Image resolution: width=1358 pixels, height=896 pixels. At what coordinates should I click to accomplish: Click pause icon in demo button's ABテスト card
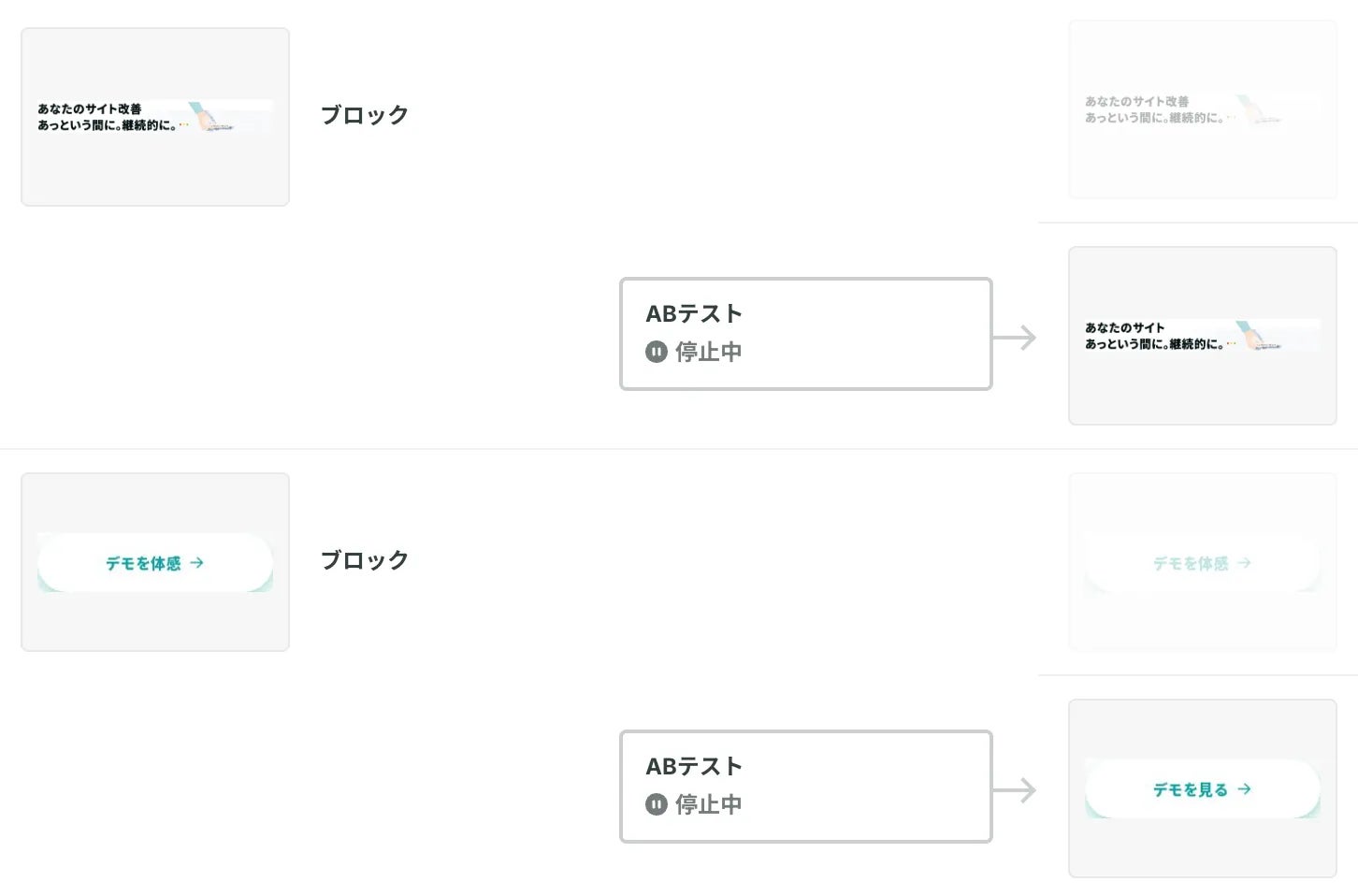657,804
